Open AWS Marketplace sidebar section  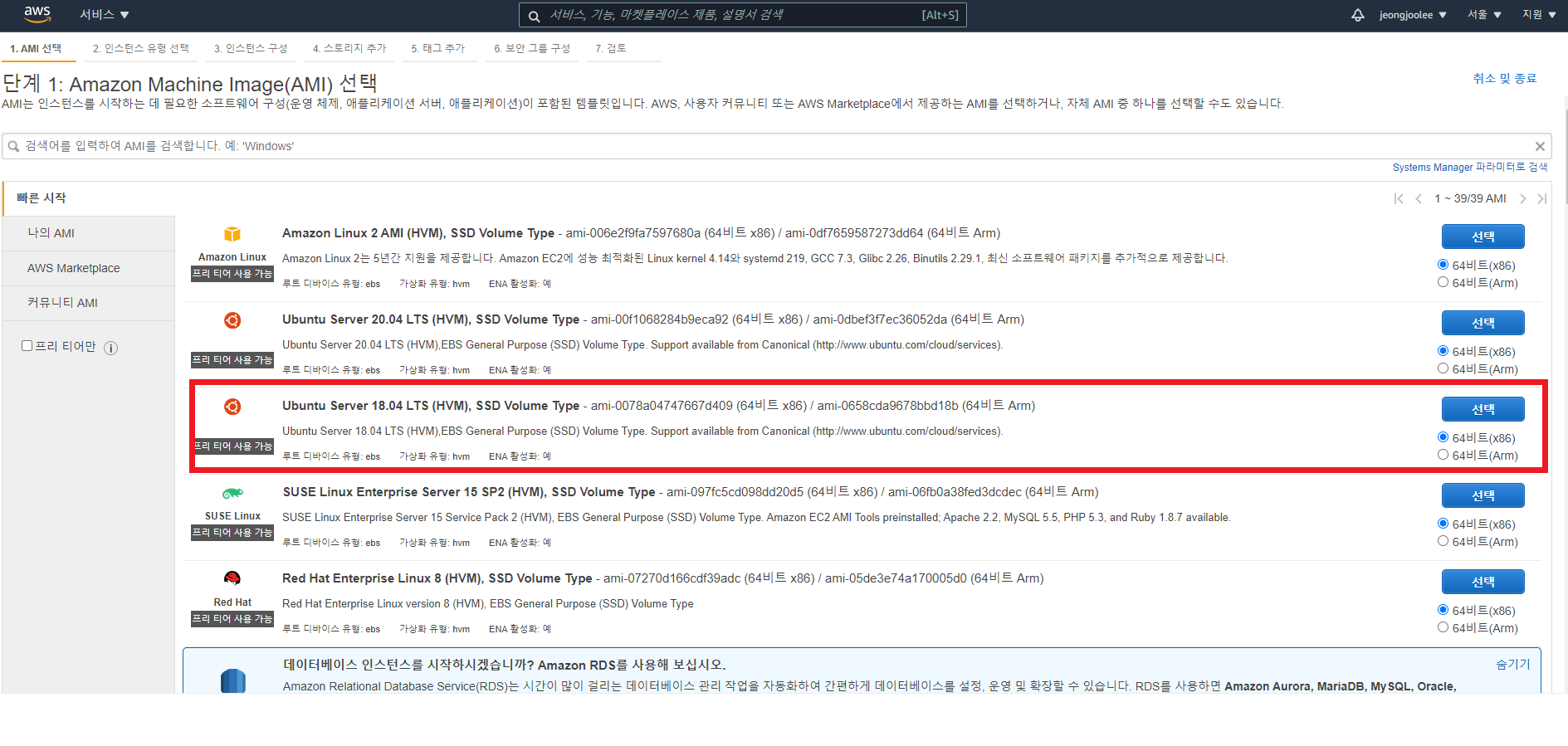(x=89, y=268)
